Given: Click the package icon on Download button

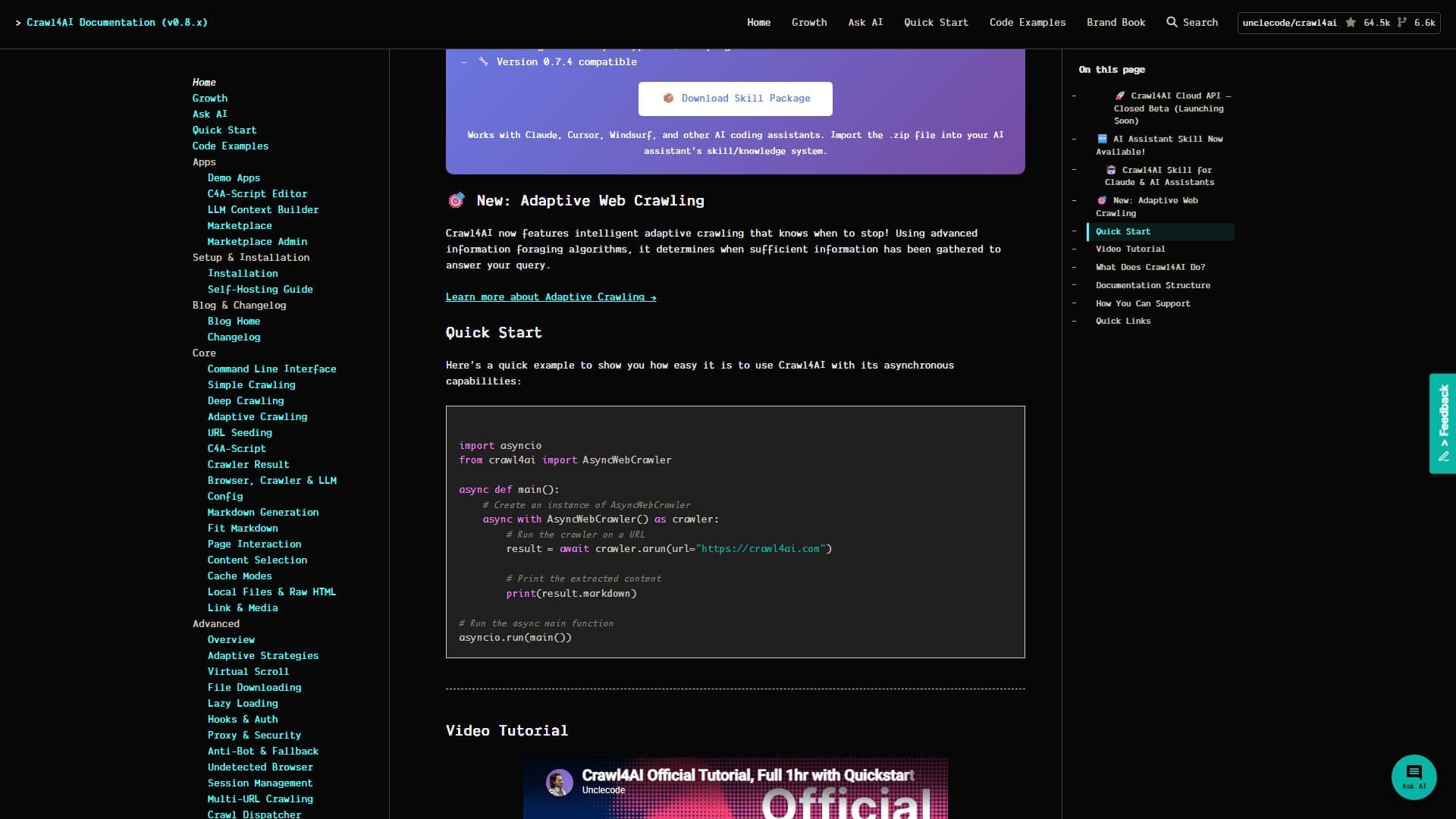Looking at the screenshot, I should click(x=668, y=99).
